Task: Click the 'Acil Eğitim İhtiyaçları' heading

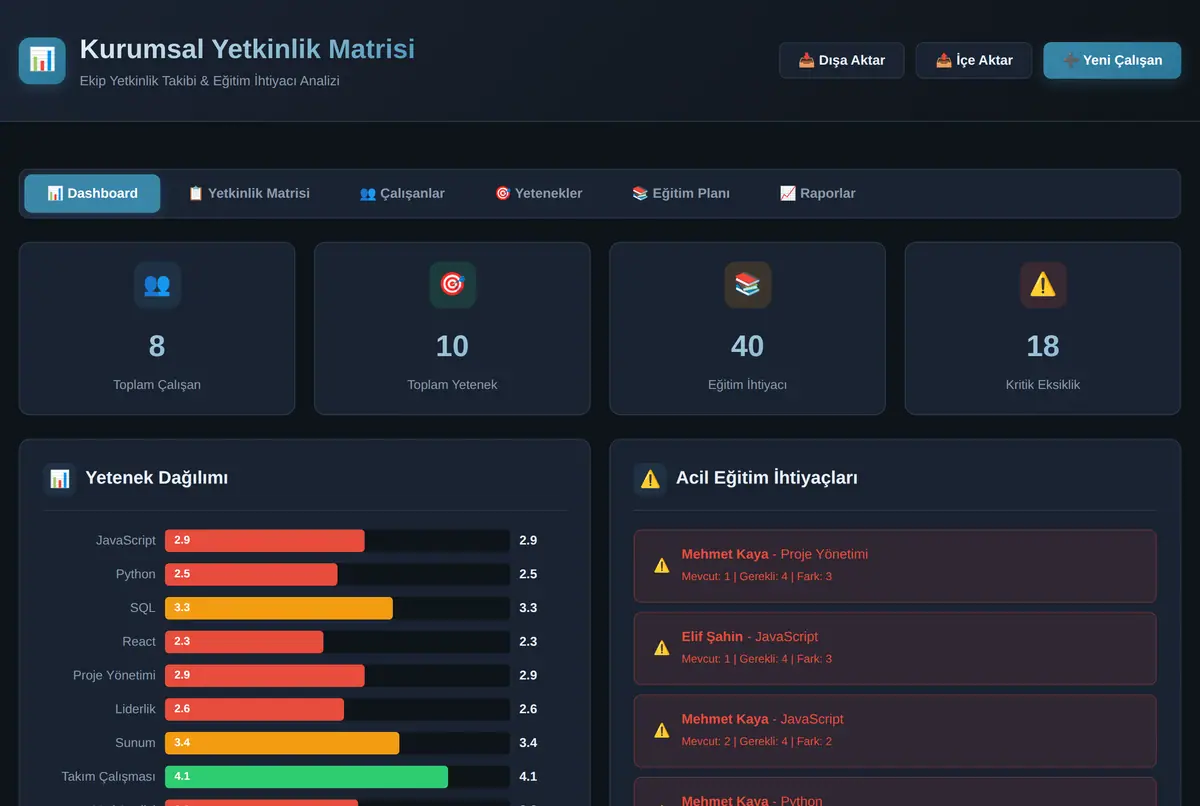Action: click(x=767, y=478)
